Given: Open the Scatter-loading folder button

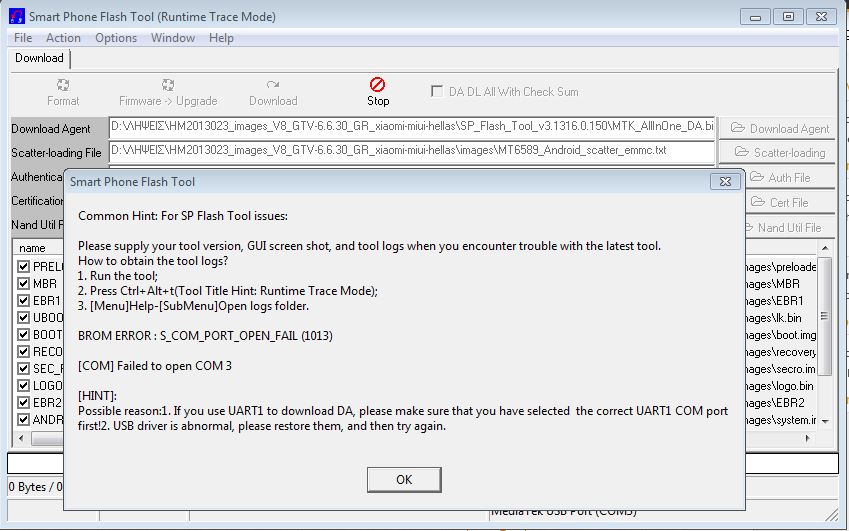Looking at the screenshot, I should 779,153.
